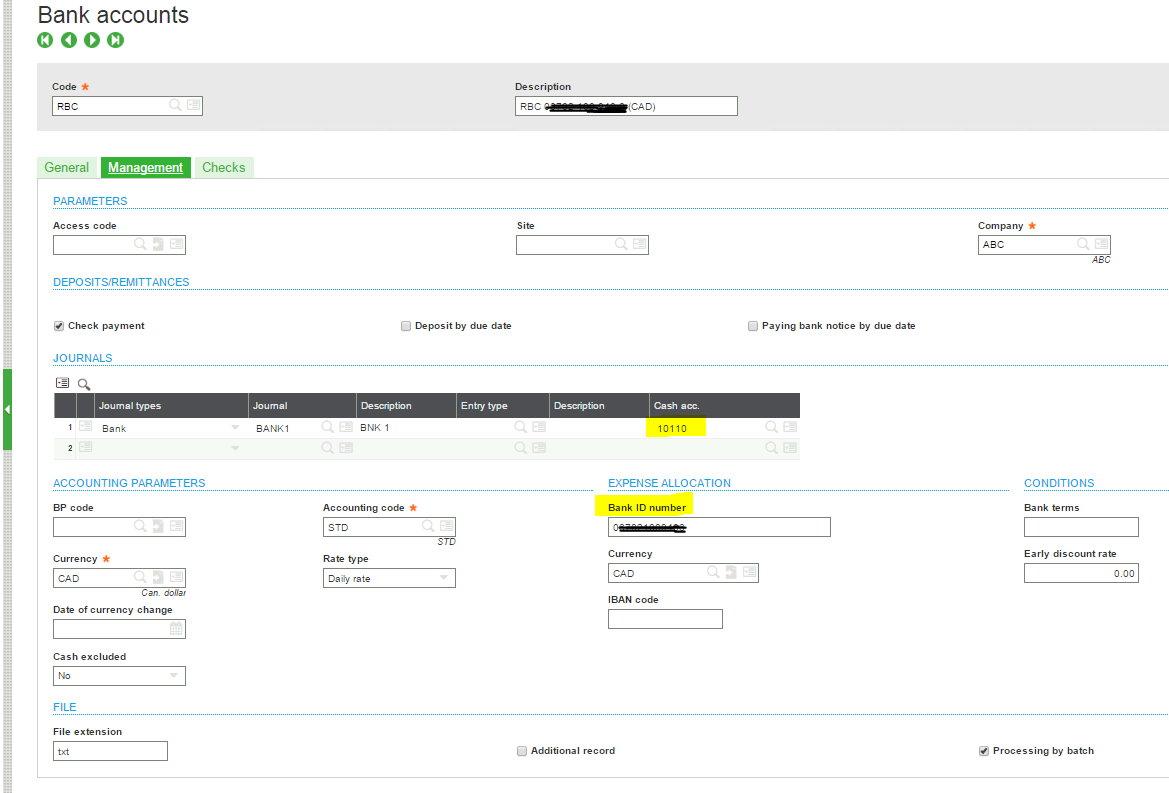
Task: Click the BNK 1 description cell
Action: tap(406, 428)
